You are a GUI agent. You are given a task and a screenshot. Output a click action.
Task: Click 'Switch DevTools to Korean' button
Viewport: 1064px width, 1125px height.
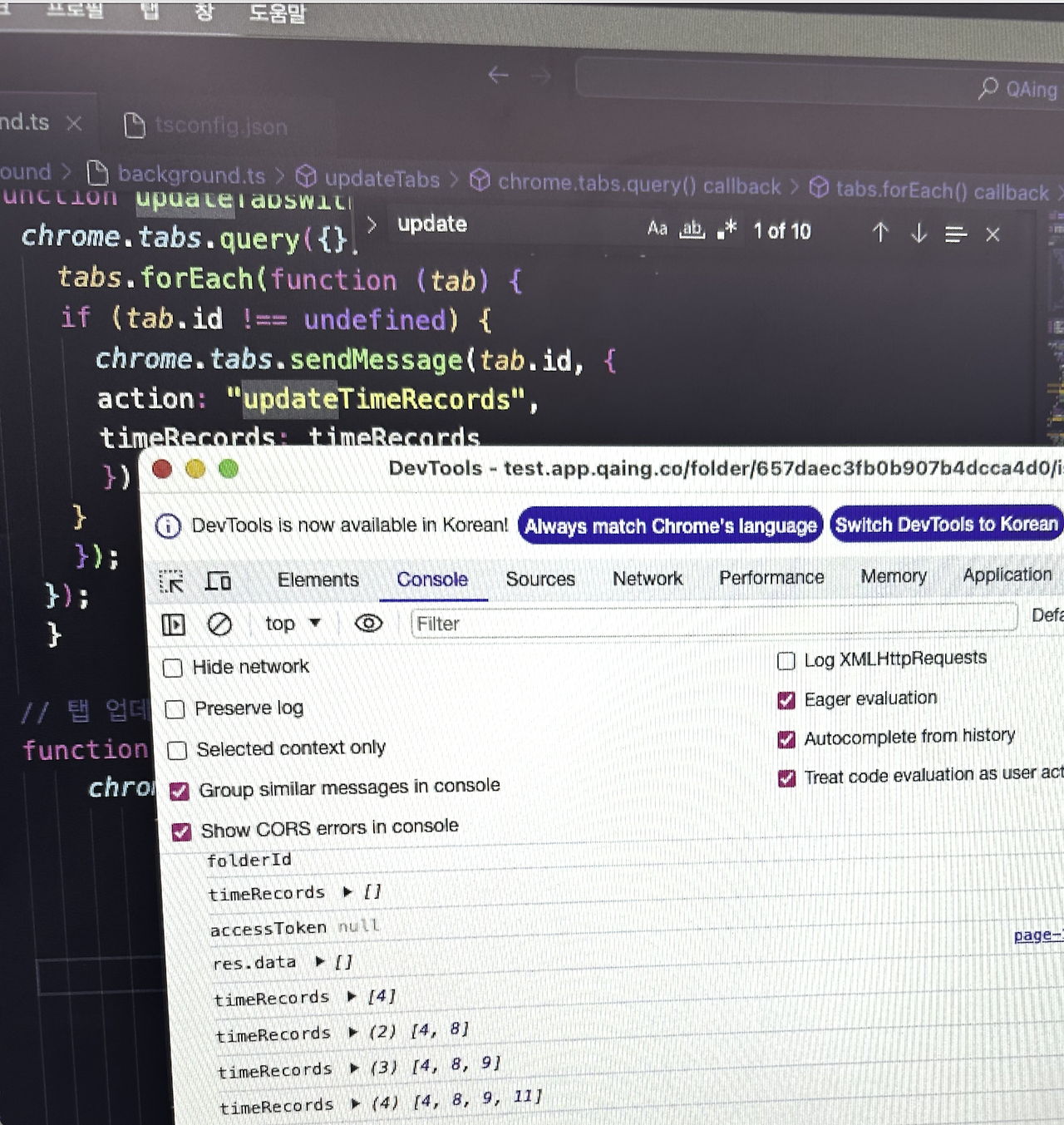pos(947,525)
